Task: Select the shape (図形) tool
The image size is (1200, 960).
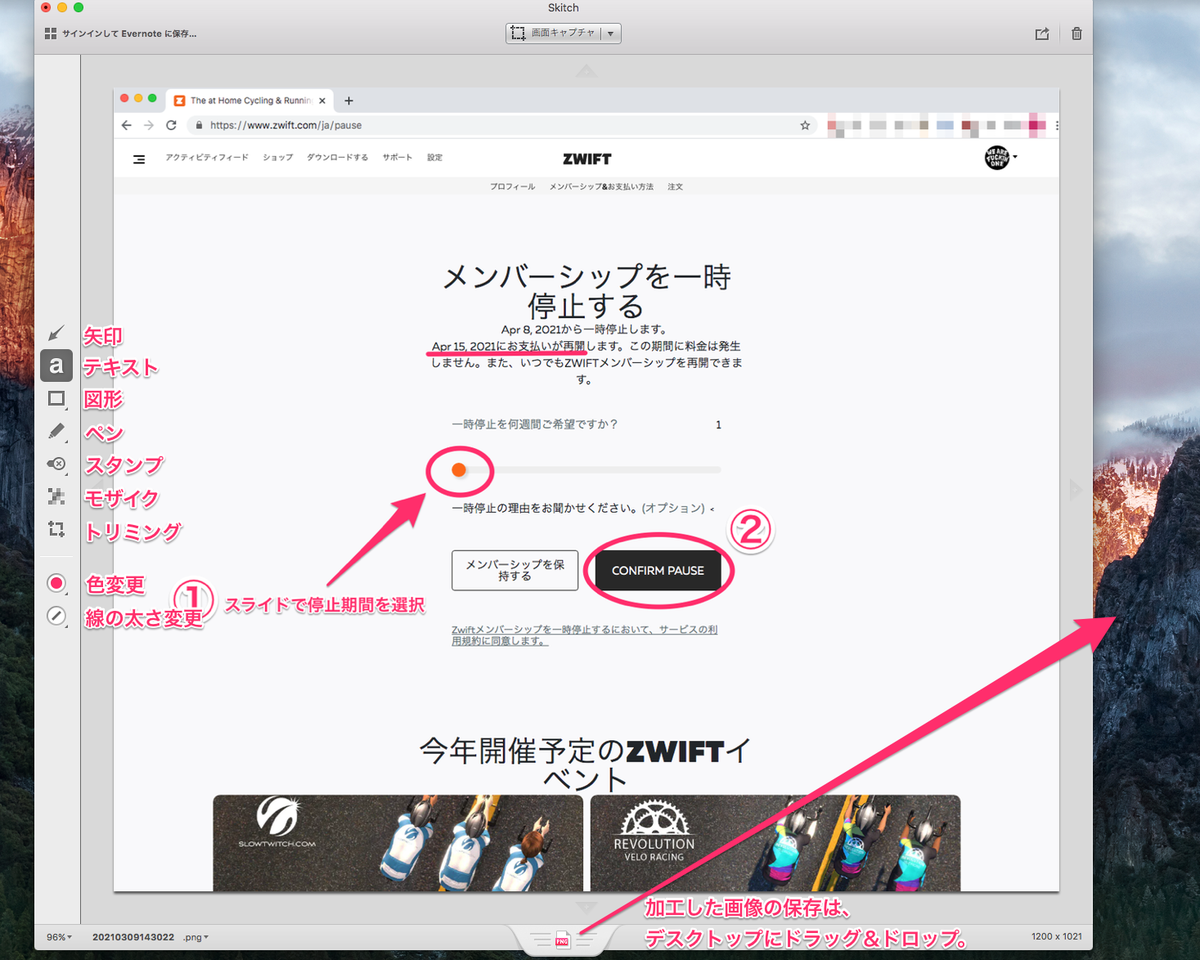Action: coord(56,398)
